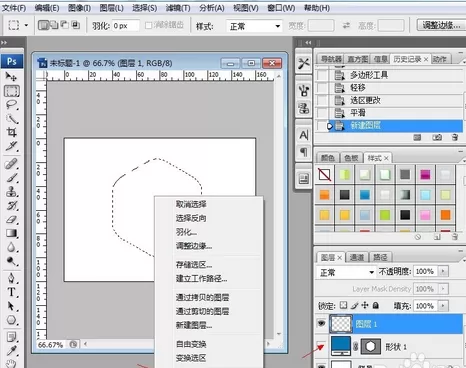Toggle lock transparent pixels option
The height and width of the screenshot is (368, 466).
[343, 305]
